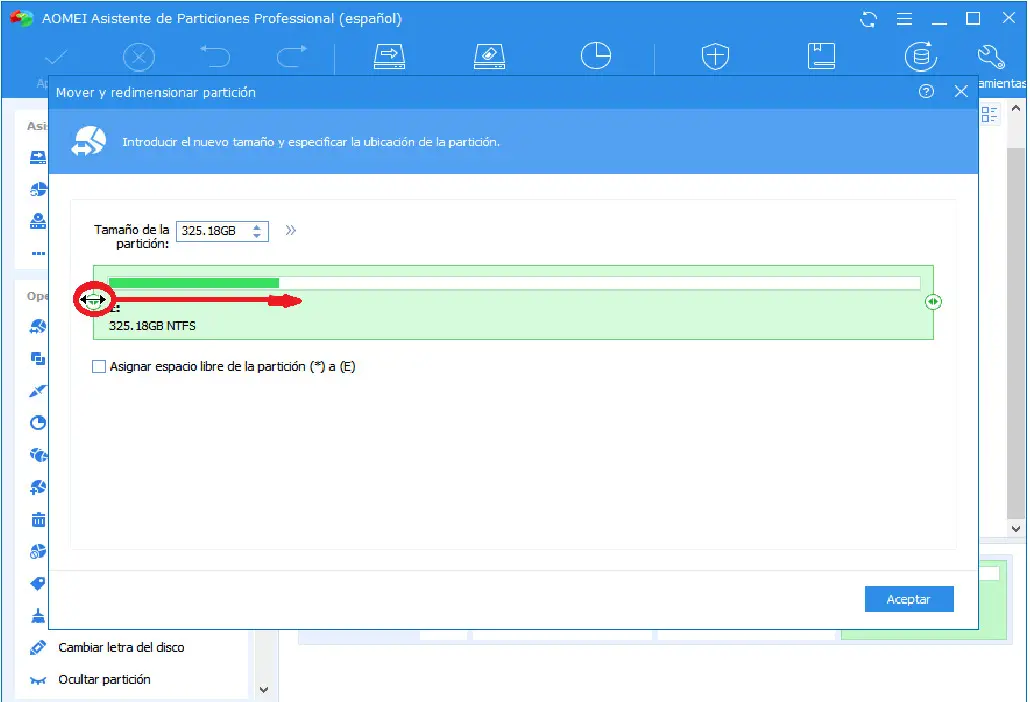Click the main window scrollbar up arrow

1016,108
